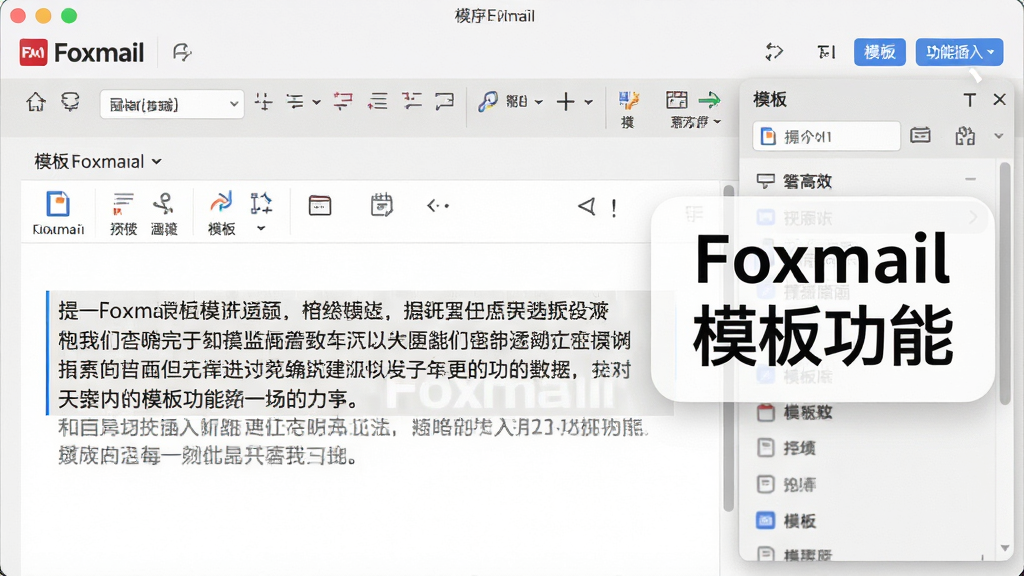Click the code brackets icon in the editor toolbar
1024x576 pixels.
tap(438, 206)
